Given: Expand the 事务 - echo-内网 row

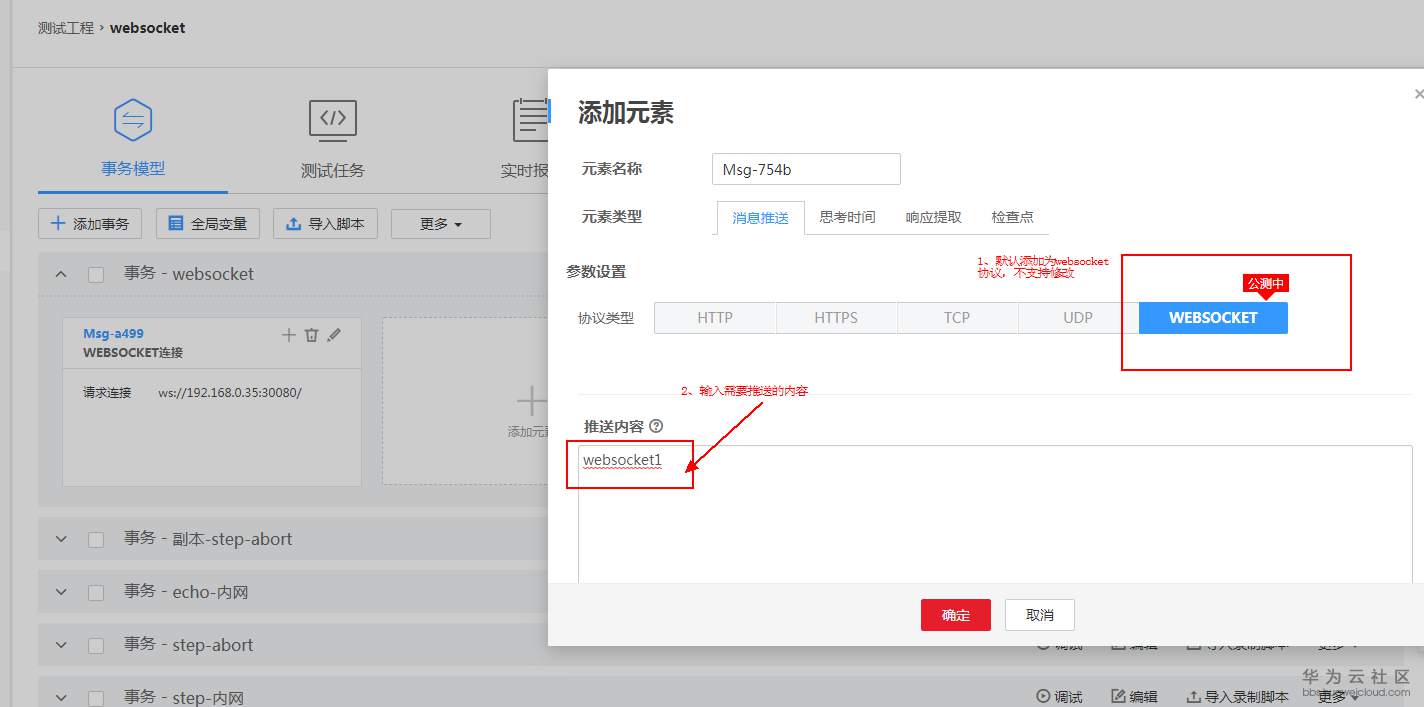Looking at the screenshot, I should click(x=61, y=592).
